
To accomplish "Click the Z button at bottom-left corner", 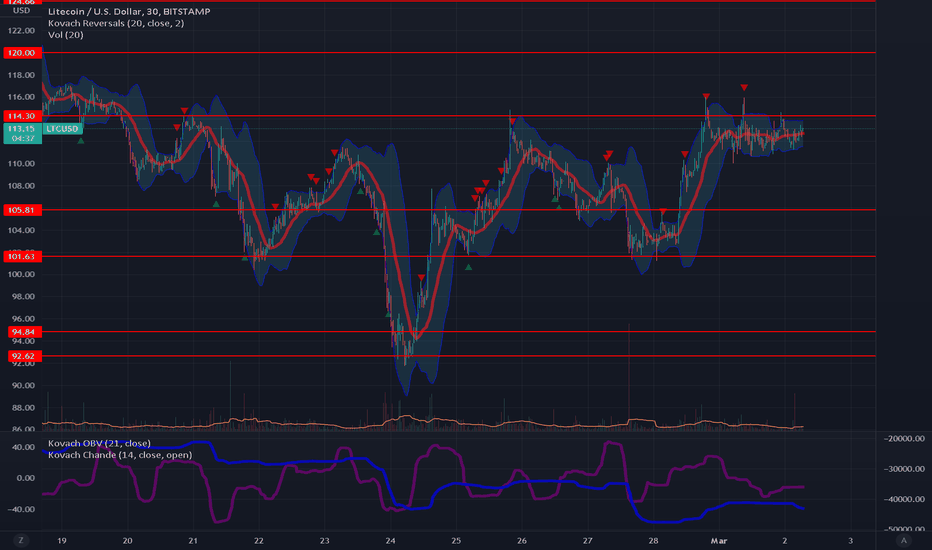I will 21,540.
